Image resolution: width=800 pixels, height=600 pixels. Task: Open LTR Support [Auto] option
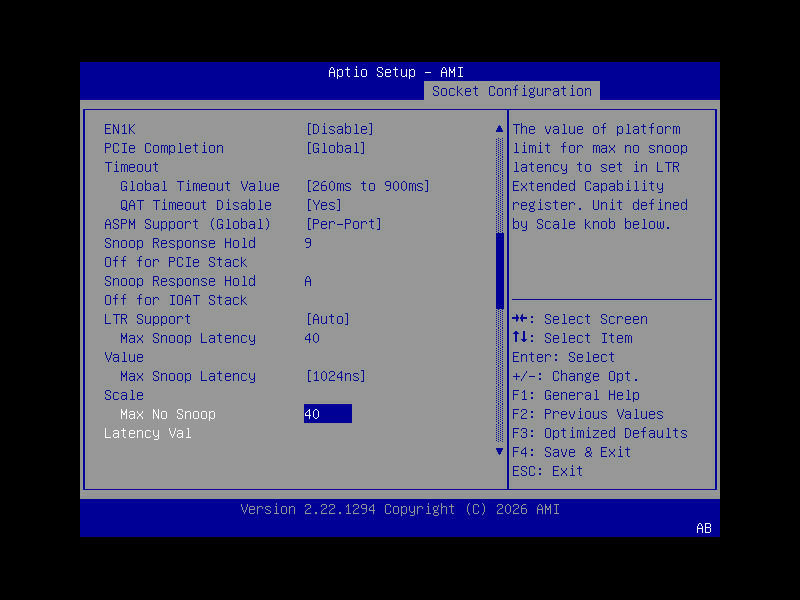tap(328, 319)
